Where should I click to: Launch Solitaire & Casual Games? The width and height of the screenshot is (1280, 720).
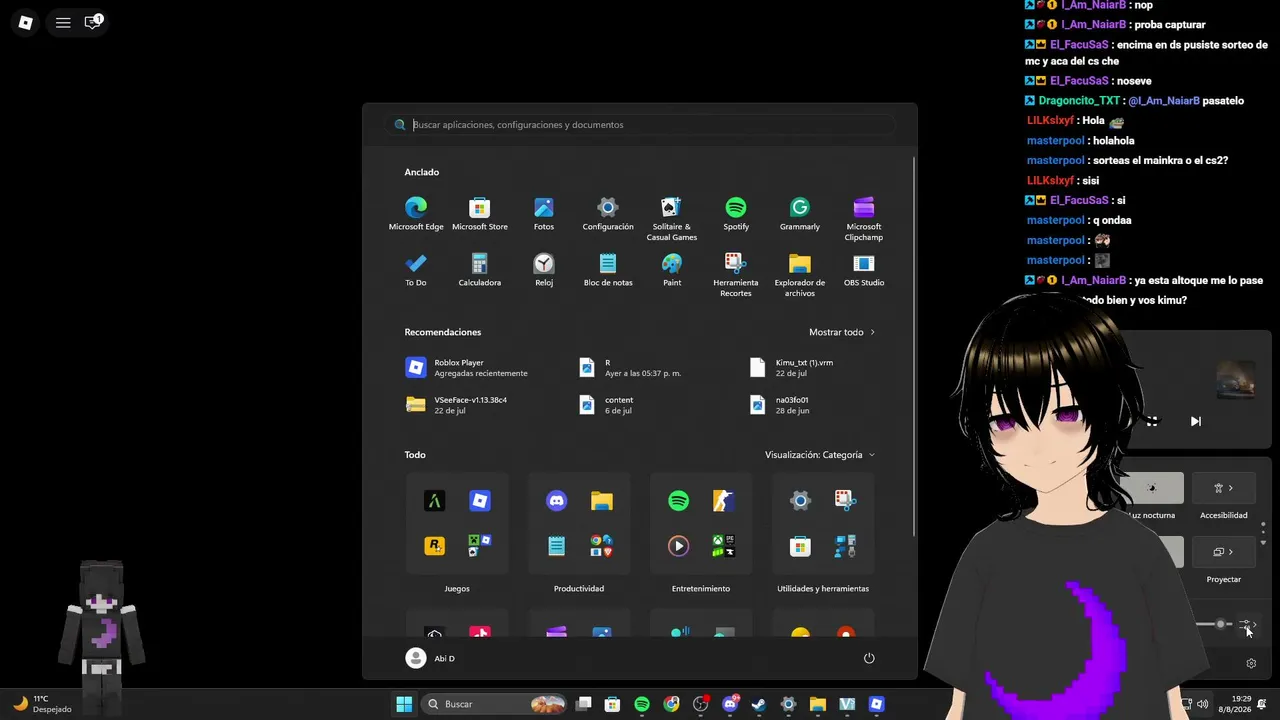point(672,219)
